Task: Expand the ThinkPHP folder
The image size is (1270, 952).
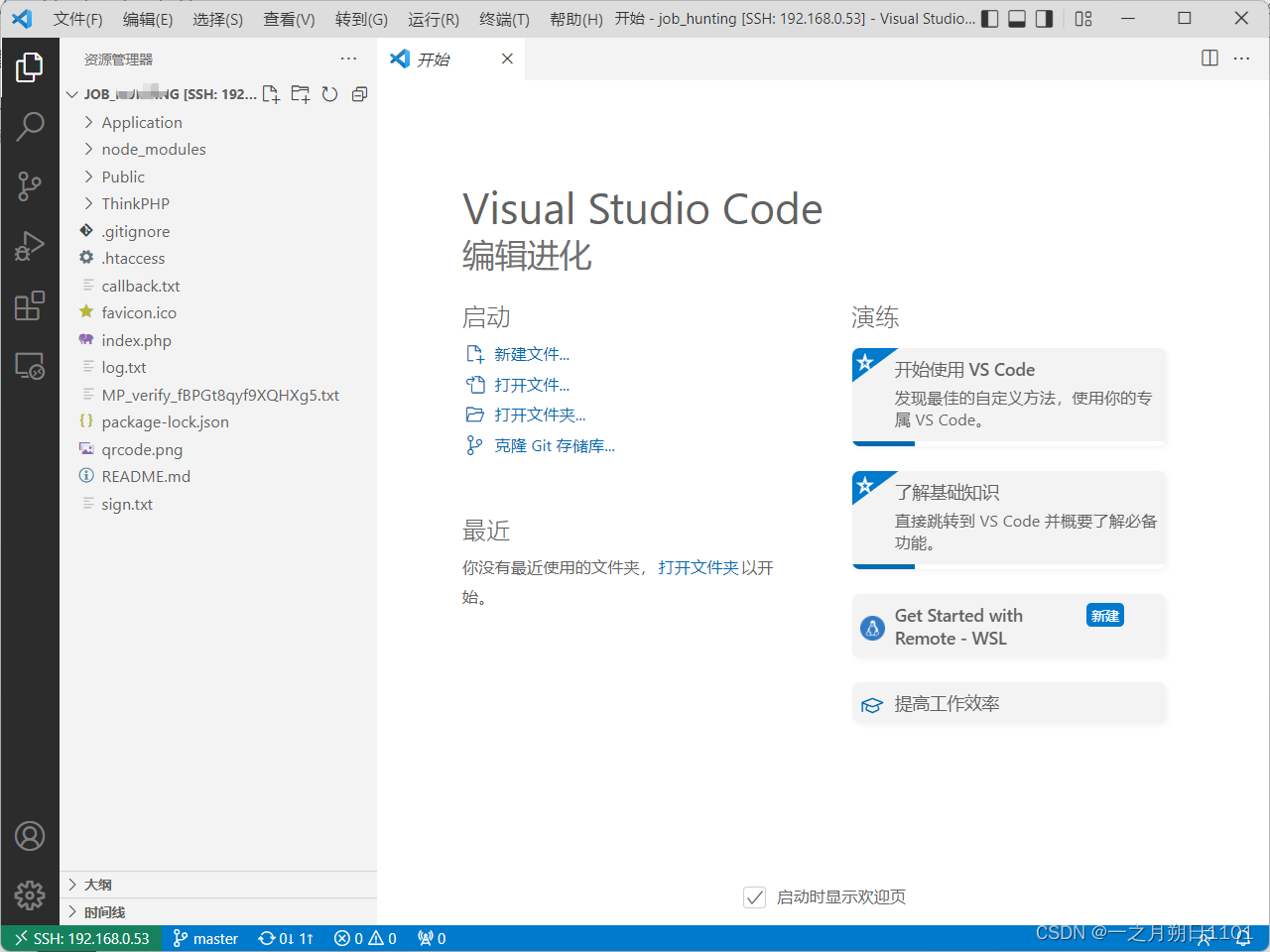Action: (x=218, y=204)
